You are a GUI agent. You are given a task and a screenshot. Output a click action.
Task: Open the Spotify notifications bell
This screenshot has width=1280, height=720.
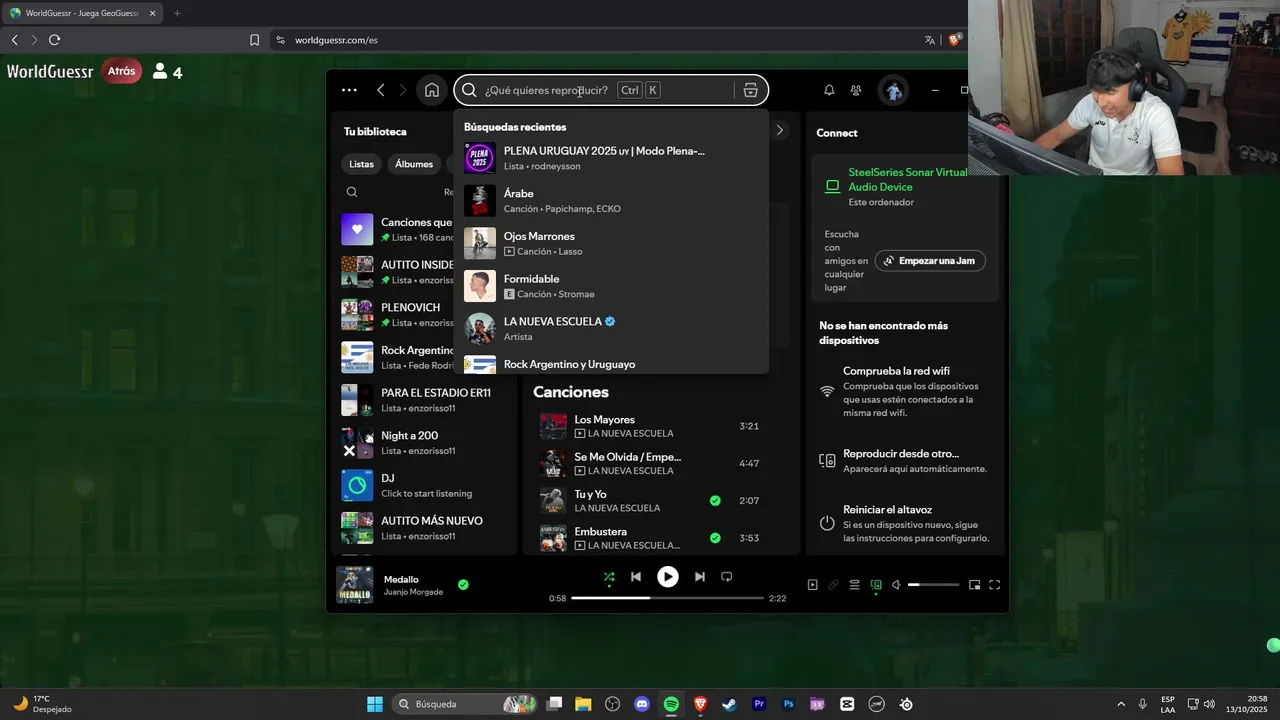coord(829,90)
